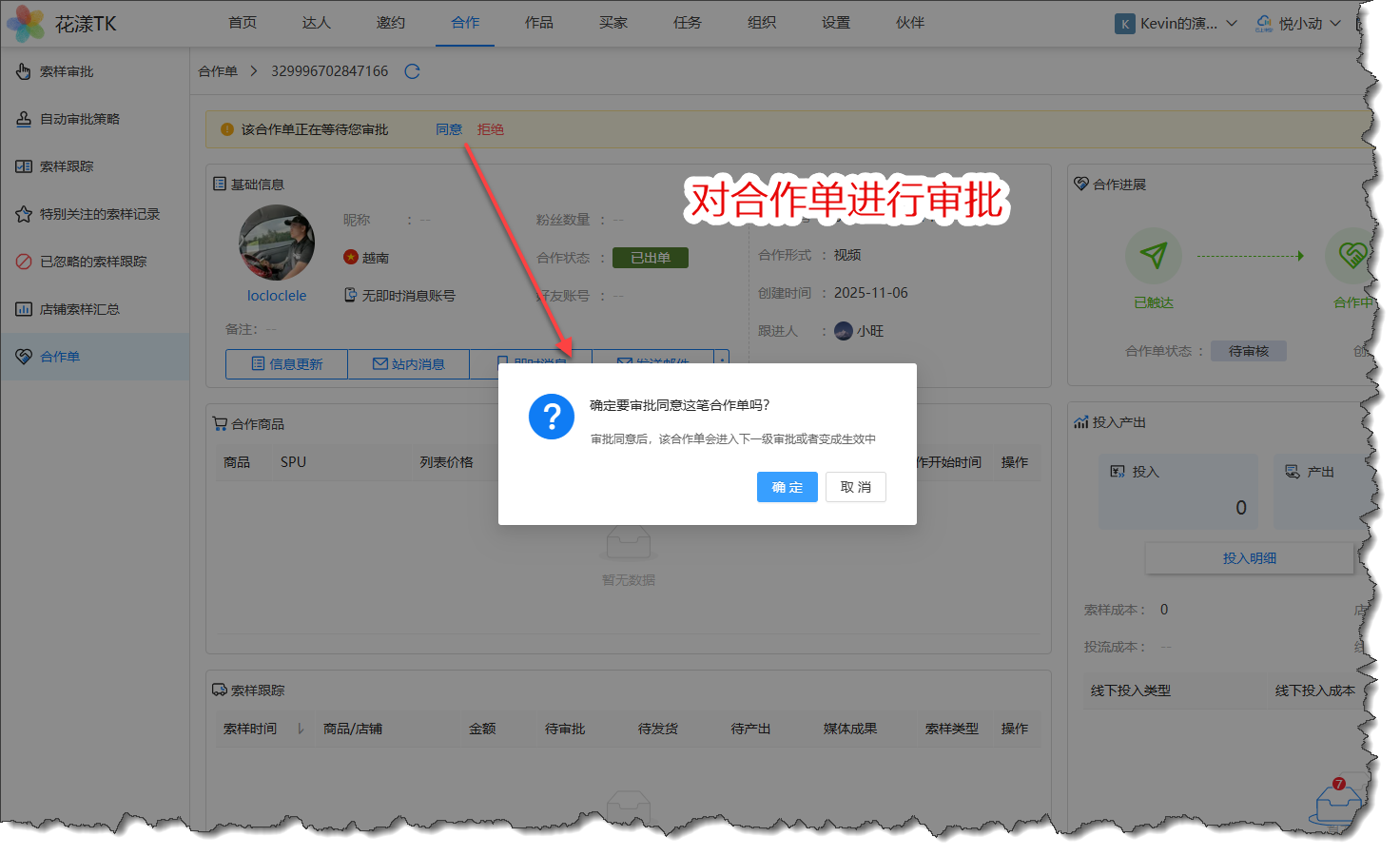Screen dimensions: 1400x856
Task: Click the locloclele profile avatar
Action: pos(277,243)
